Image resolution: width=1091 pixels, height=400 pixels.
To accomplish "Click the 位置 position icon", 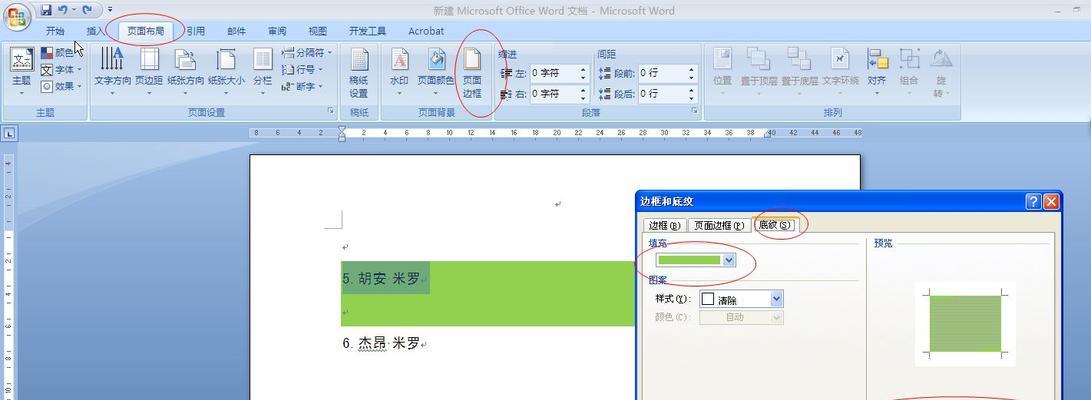I will pos(722,58).
